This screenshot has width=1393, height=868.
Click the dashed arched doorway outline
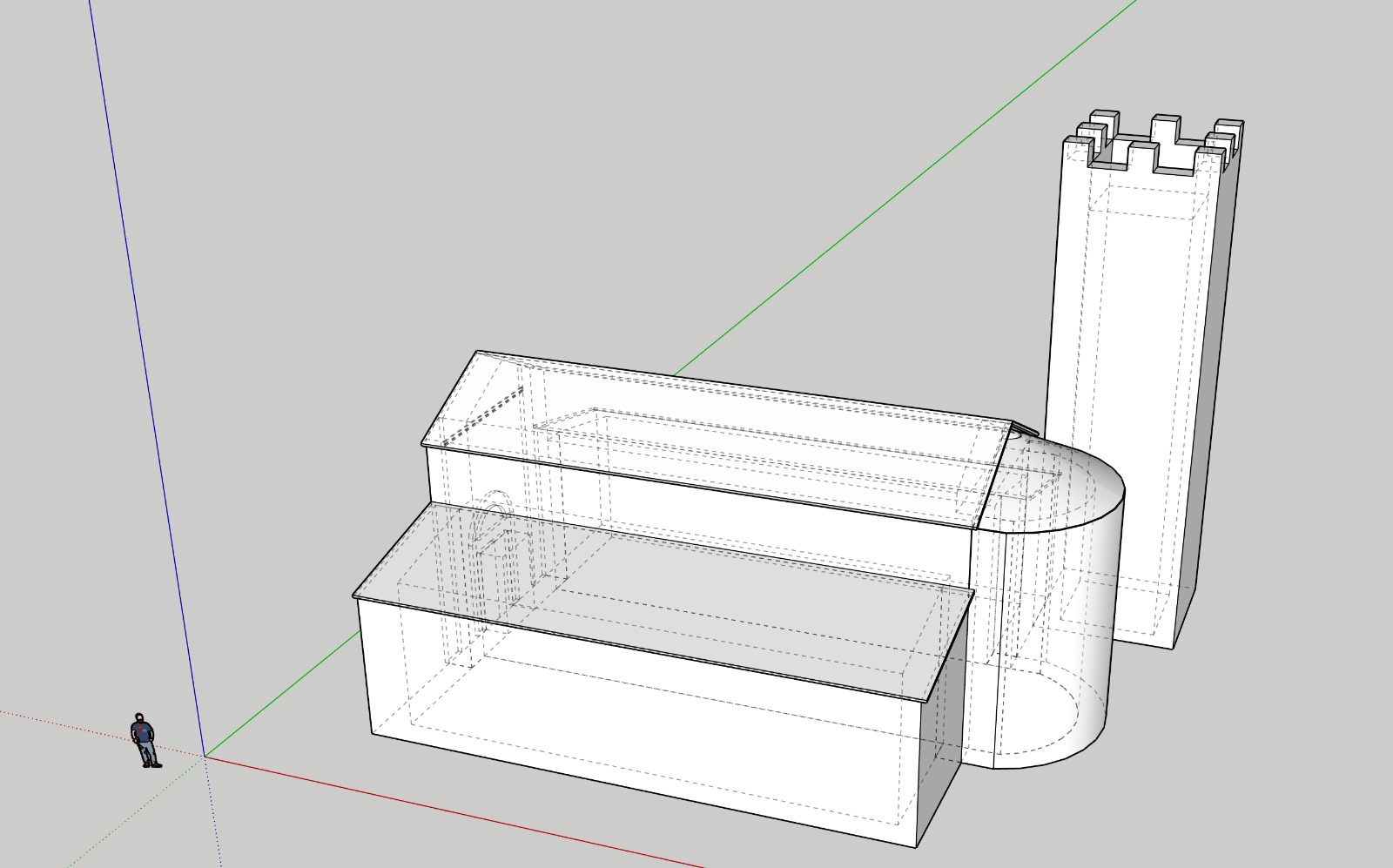[x=495, y=557]
